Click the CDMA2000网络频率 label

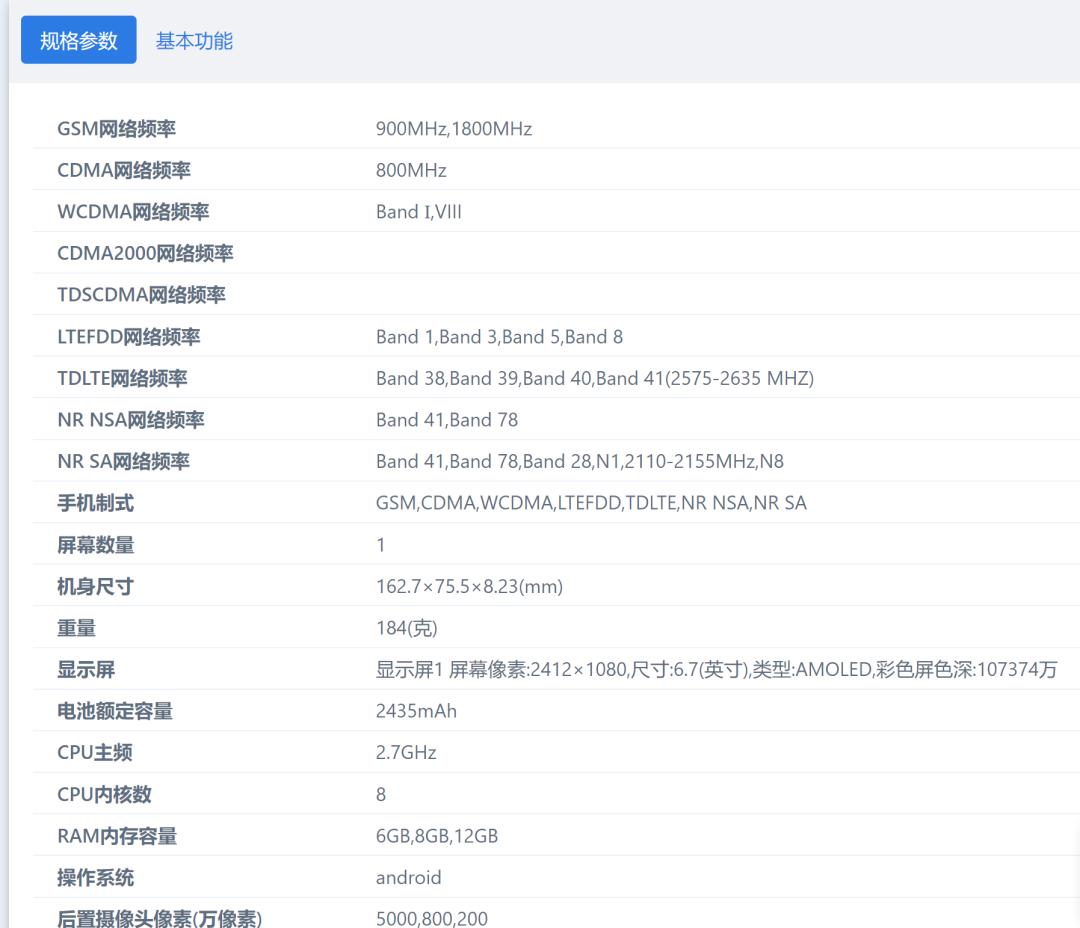click(144, 253)
